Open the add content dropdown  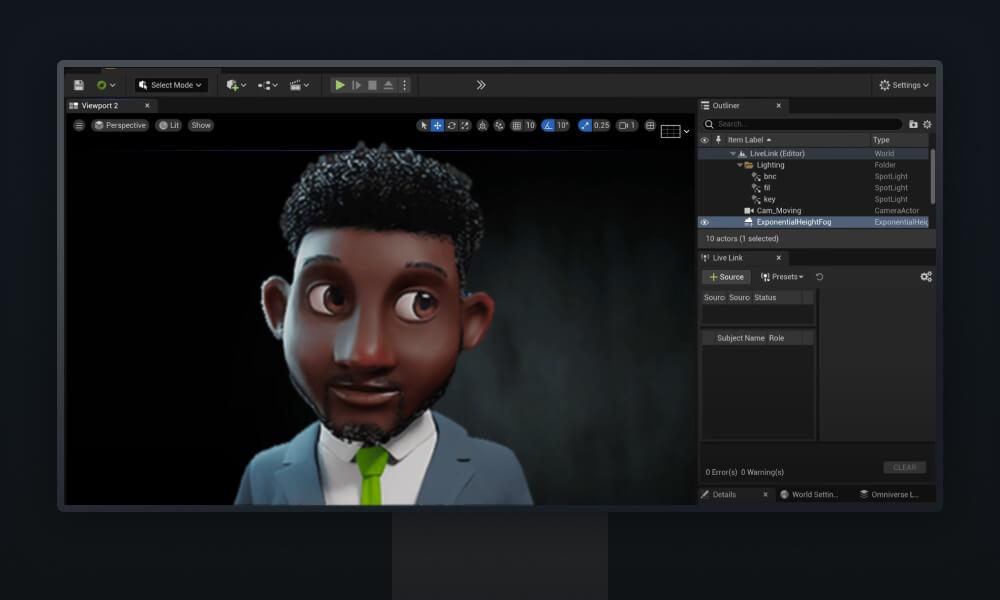click(x=236, y=85)
